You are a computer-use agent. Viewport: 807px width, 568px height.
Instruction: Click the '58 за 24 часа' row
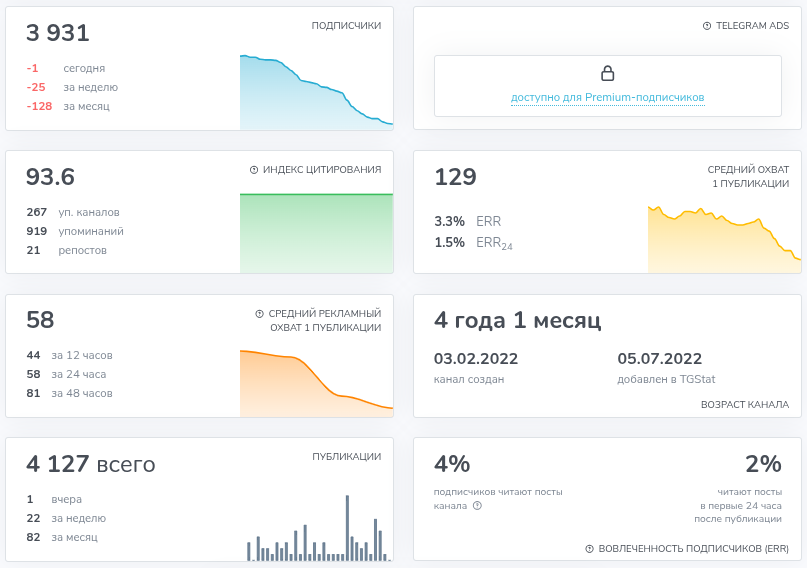[66, 375]
